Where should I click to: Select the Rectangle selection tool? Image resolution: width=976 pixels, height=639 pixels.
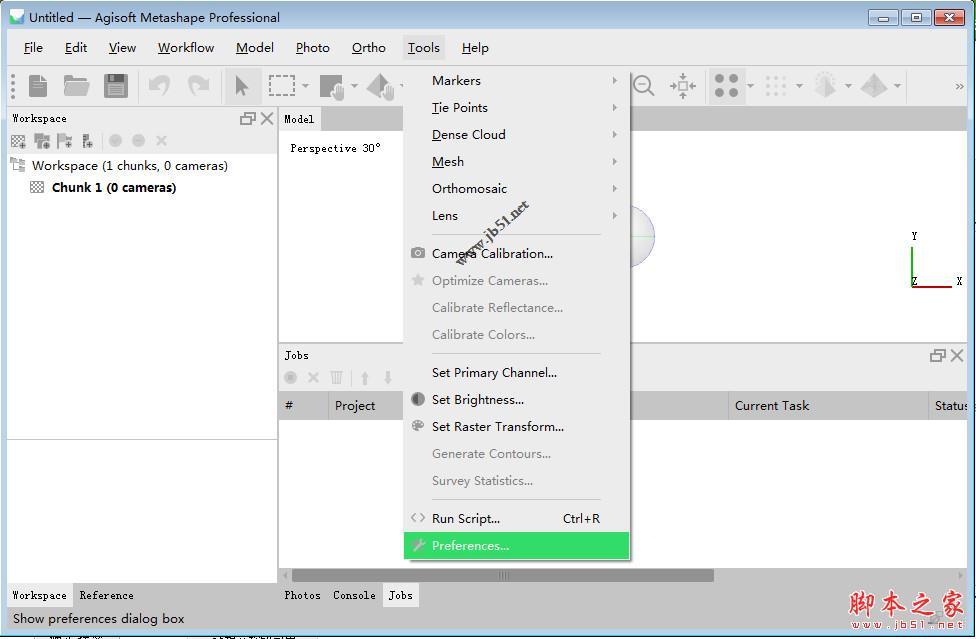282,85
